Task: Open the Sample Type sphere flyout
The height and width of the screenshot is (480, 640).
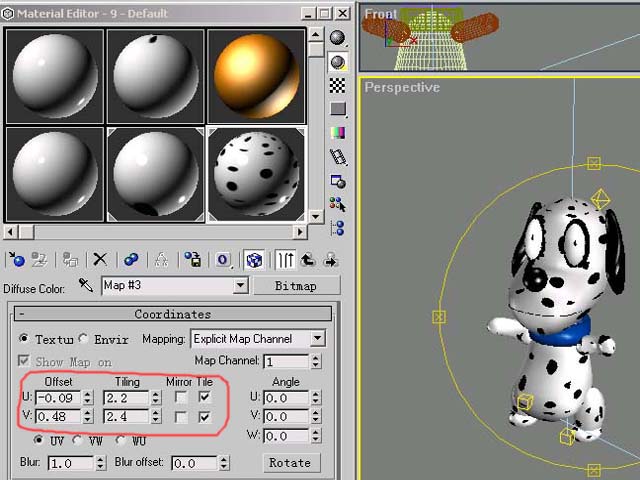Action: coord(338,38)
